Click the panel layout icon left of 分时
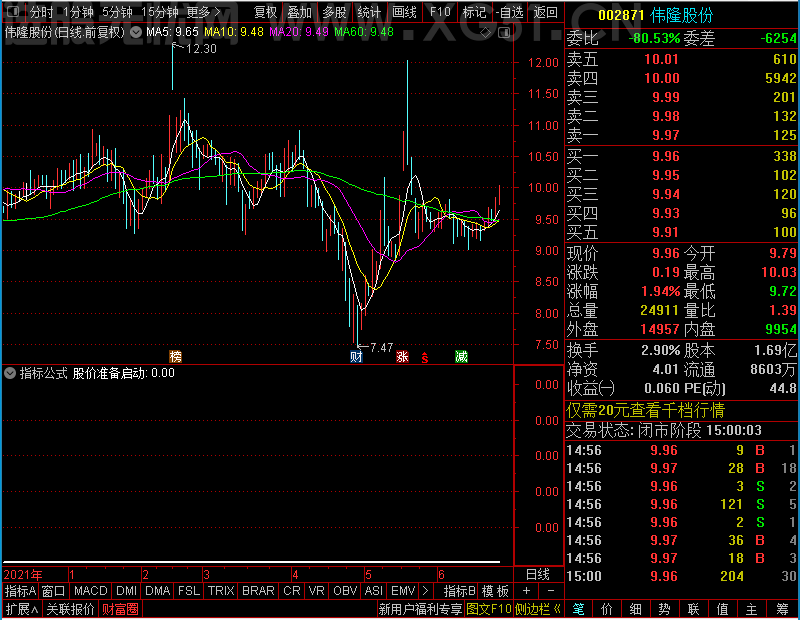 tap(13, 12)
